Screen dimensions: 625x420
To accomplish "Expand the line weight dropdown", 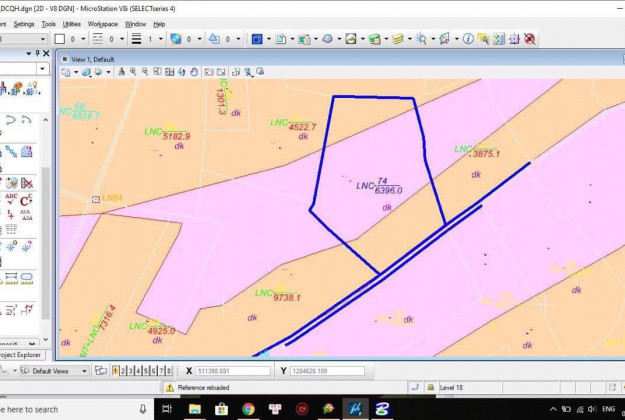I will pyautogui.click(x=160, y=39).
